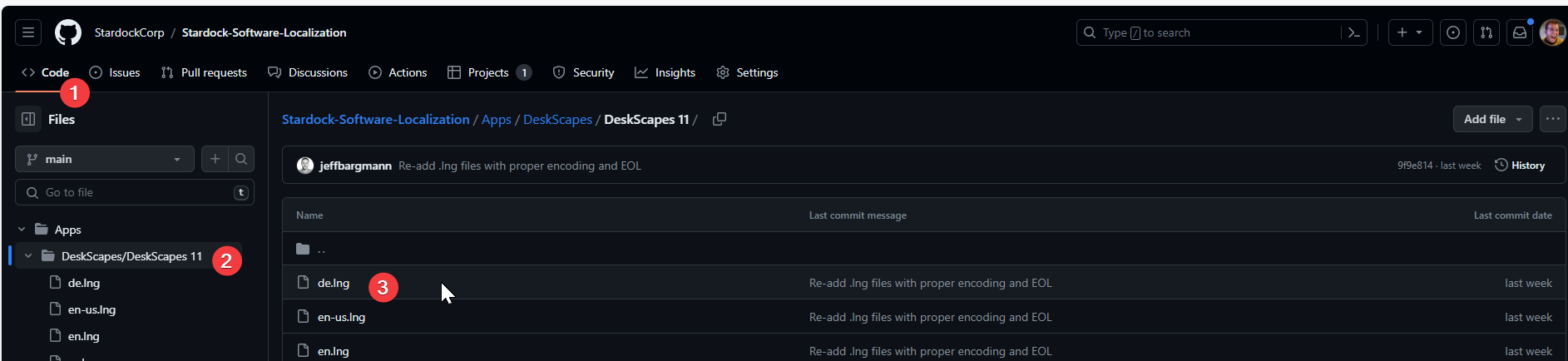Viewport: 1568px width, 361px height.
Task: View the History of commits
Action: coord(1520,166)
